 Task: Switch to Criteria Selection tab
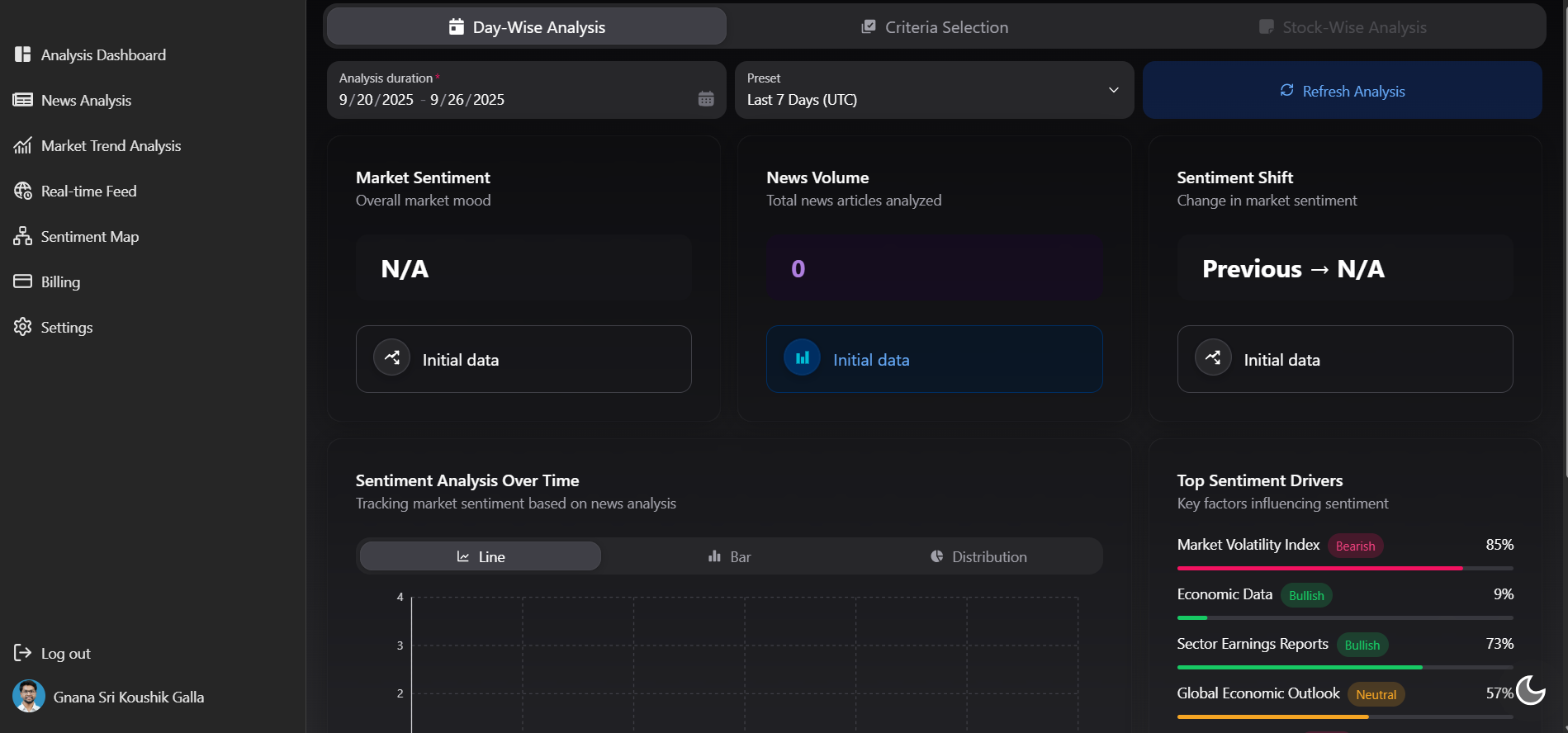[x=934, y=27]
